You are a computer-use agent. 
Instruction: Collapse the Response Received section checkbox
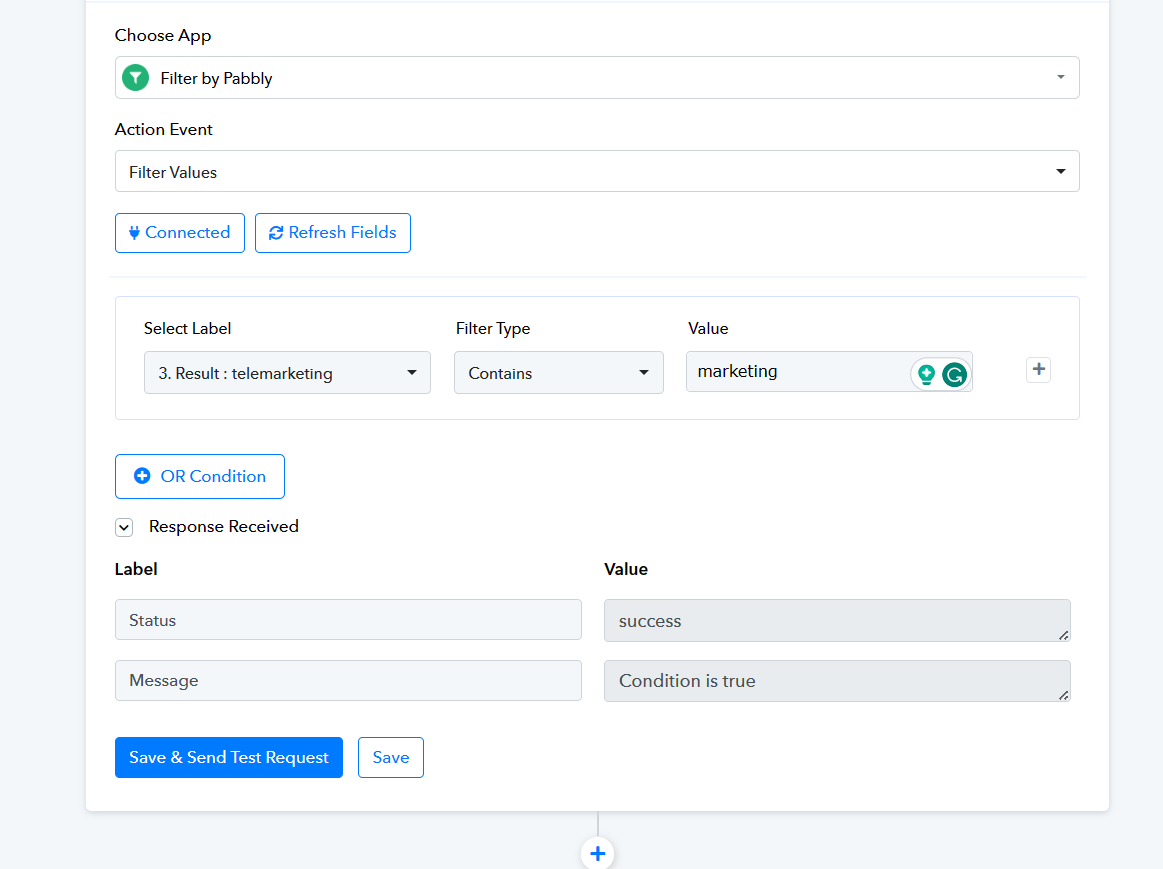click(x=124, y=527)
